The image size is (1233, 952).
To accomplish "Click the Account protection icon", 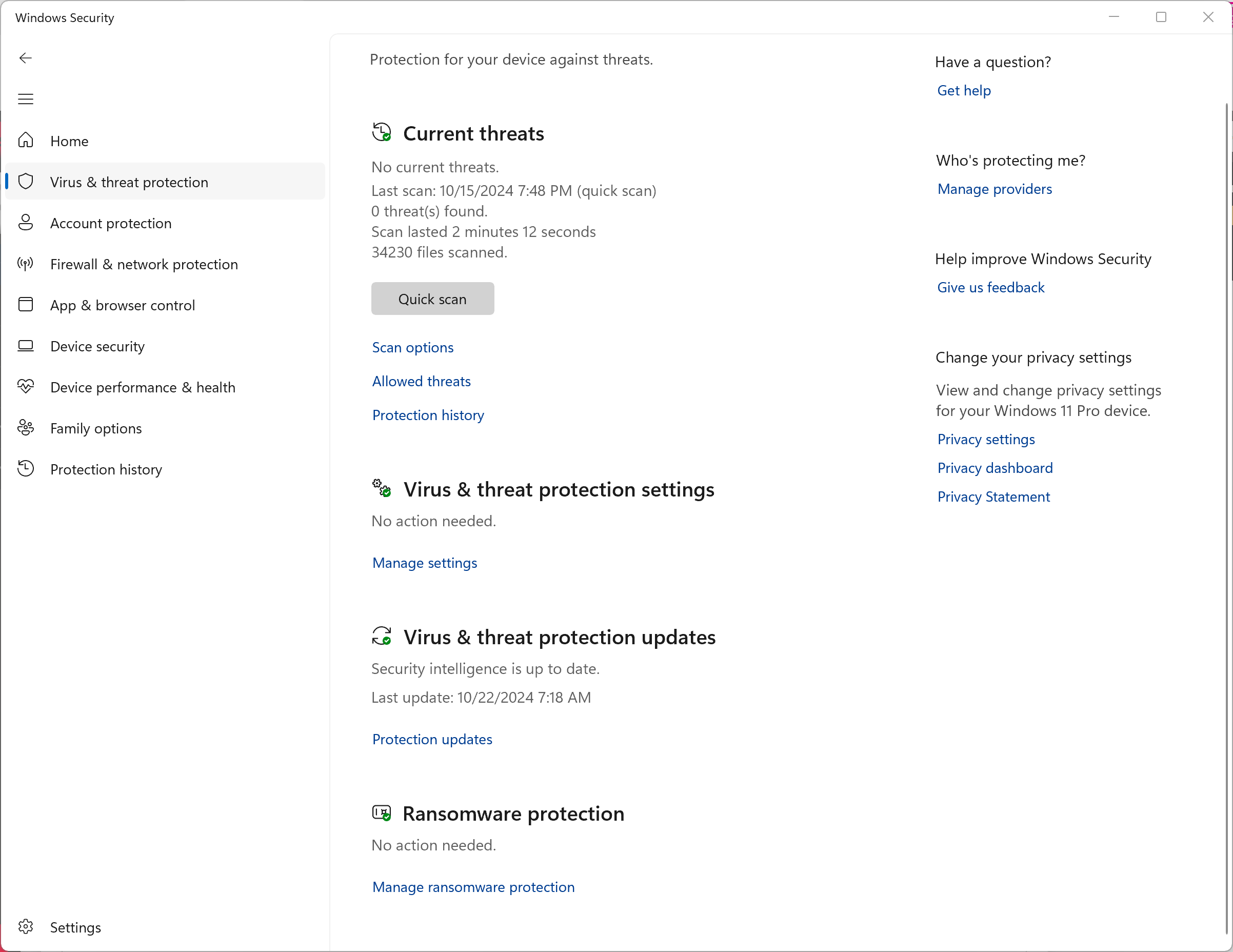I will click(26, 222).
